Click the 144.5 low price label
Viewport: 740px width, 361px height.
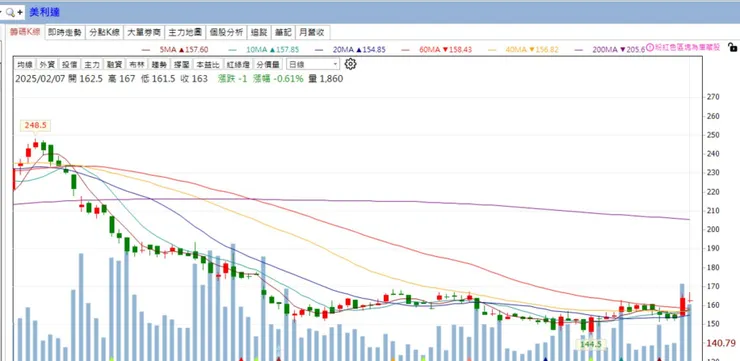(592, 344)
